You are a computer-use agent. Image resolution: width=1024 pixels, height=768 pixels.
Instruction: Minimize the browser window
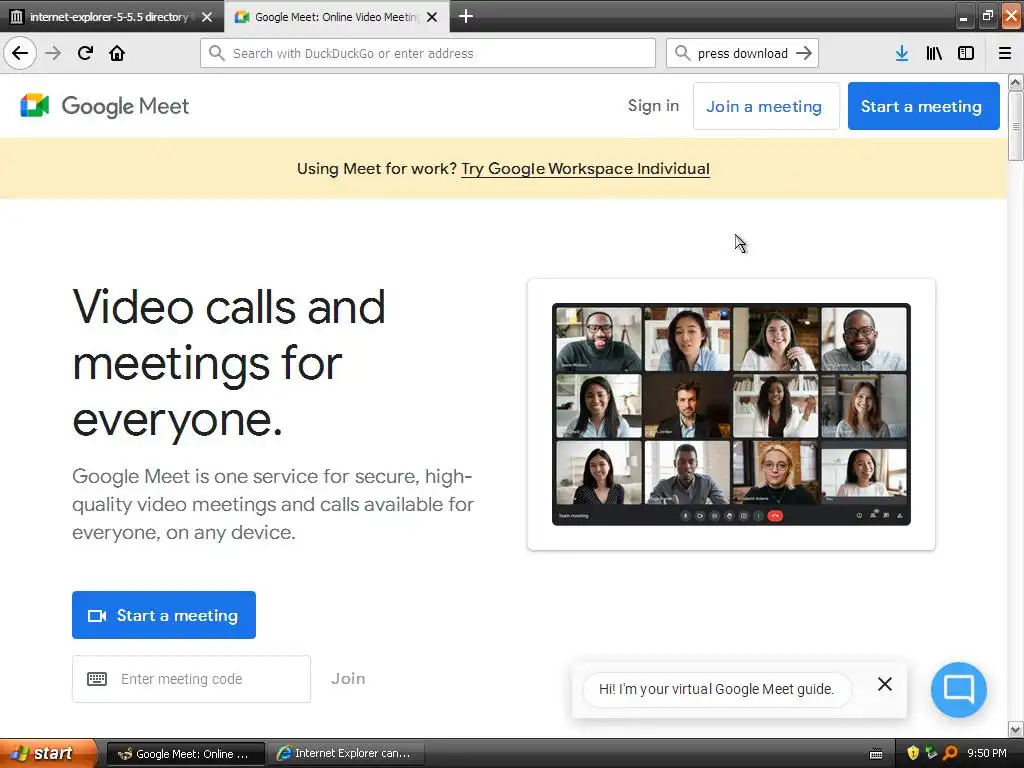click(963, 17)
